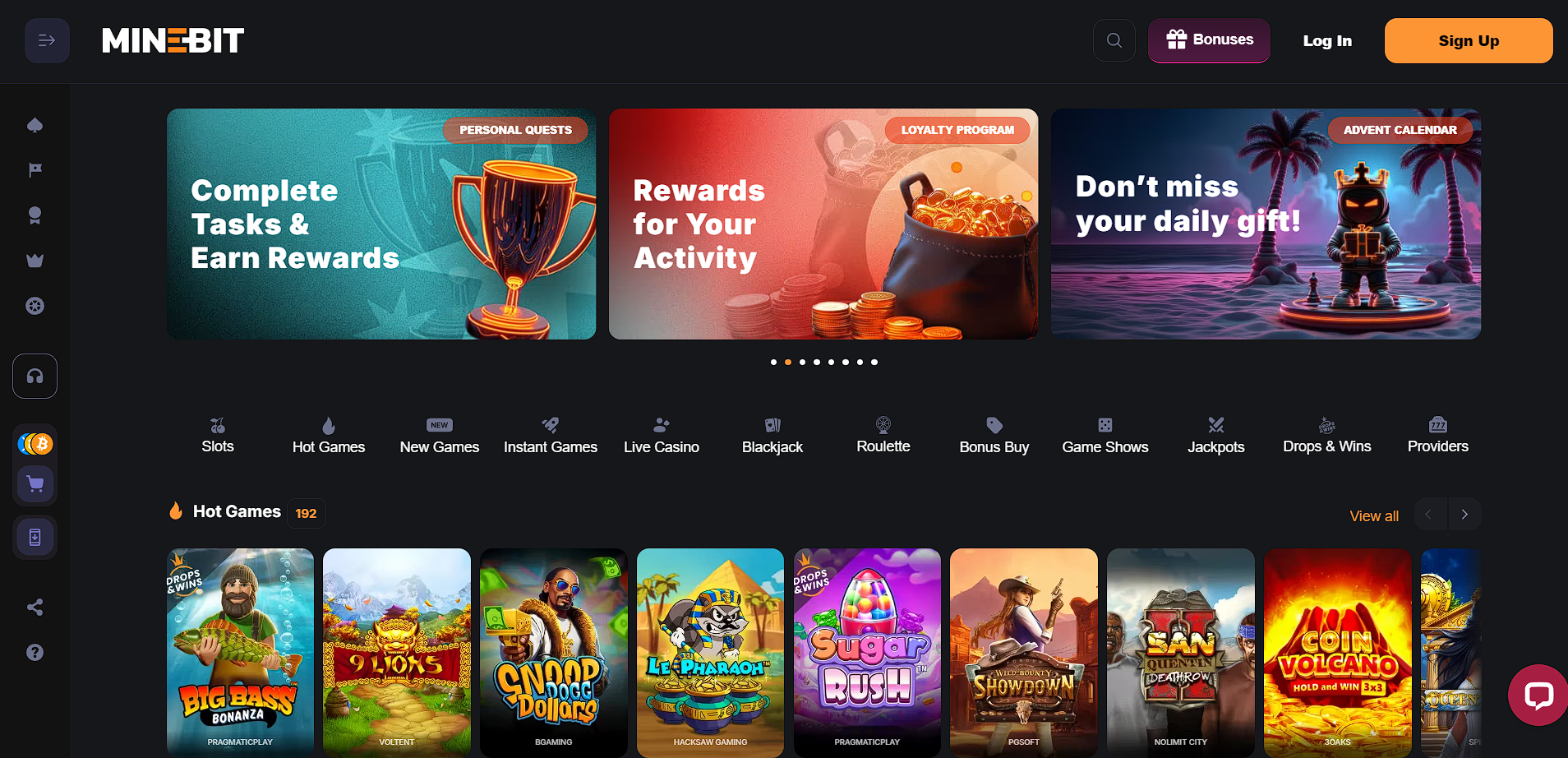This screenshot has height=758, width=1568.
Task: Click the Bitcoin crypto coins icon
Action: tap(35, 444)
